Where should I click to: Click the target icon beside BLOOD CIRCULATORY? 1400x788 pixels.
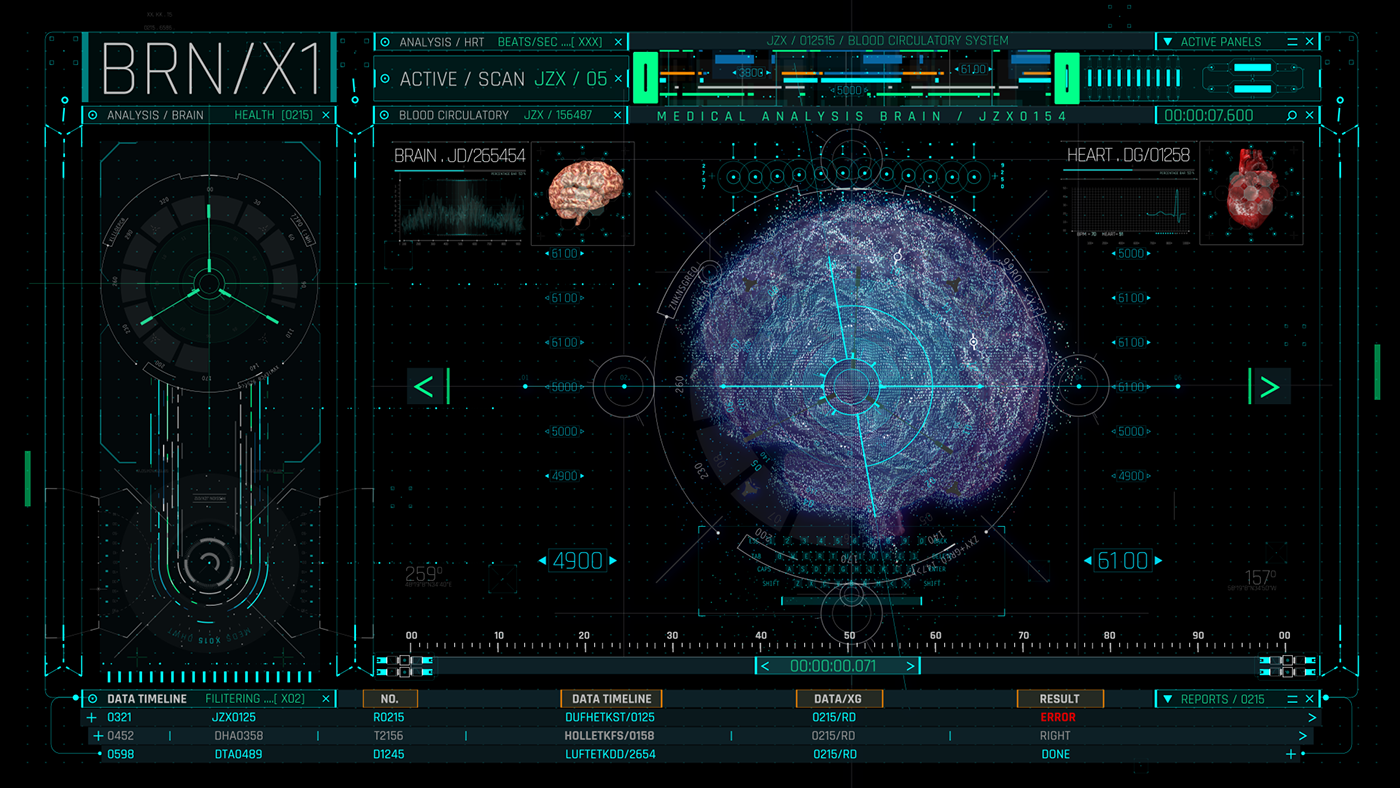pyautogui.click(x=385, y=115)
